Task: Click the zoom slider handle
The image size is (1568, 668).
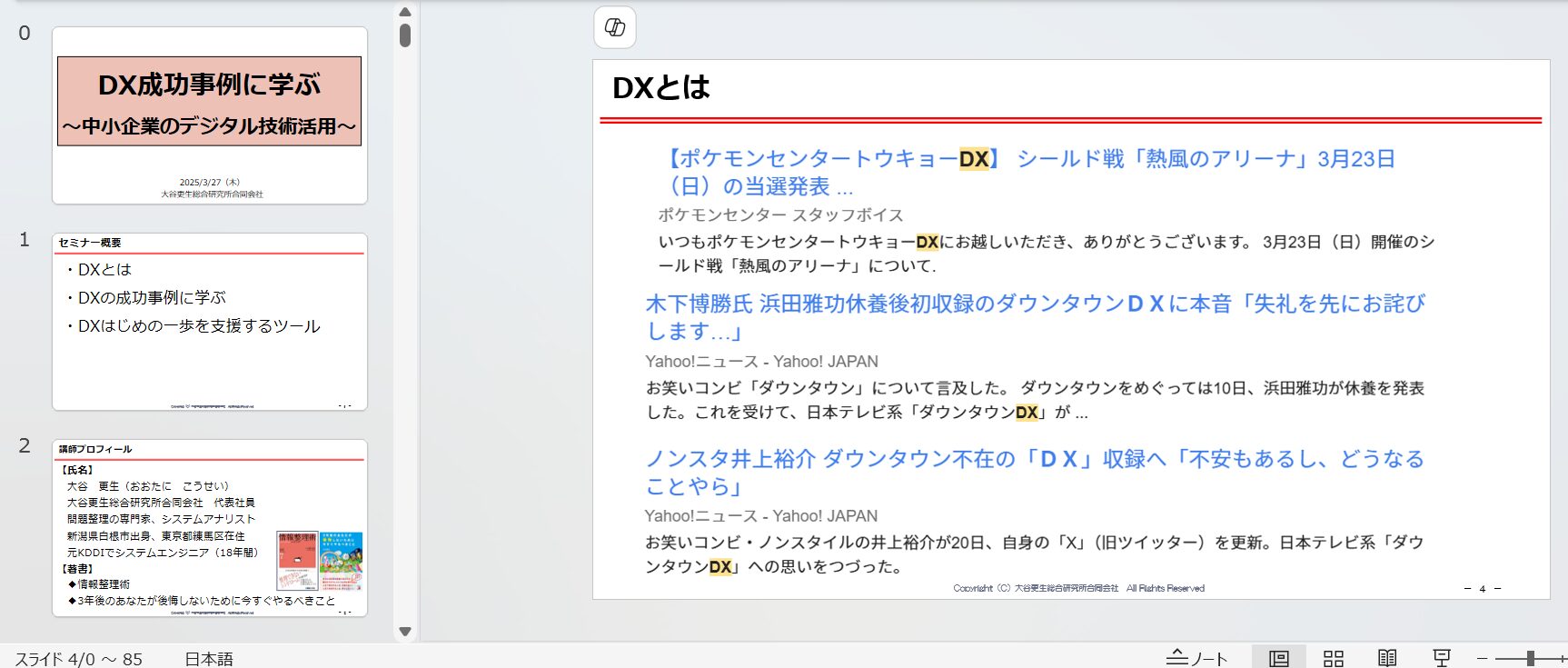Action: point(1531,658)
